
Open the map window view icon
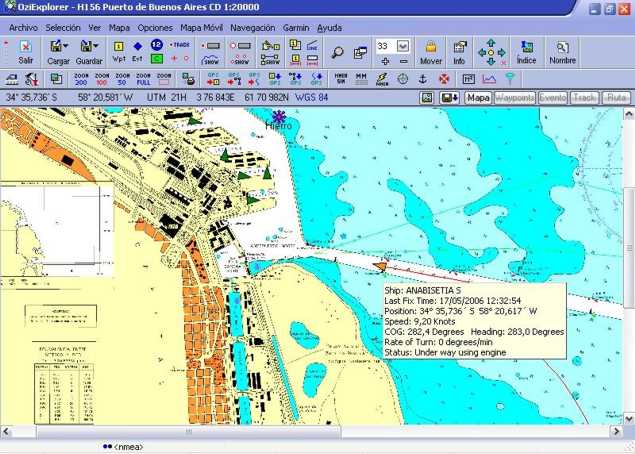[360, 53]
